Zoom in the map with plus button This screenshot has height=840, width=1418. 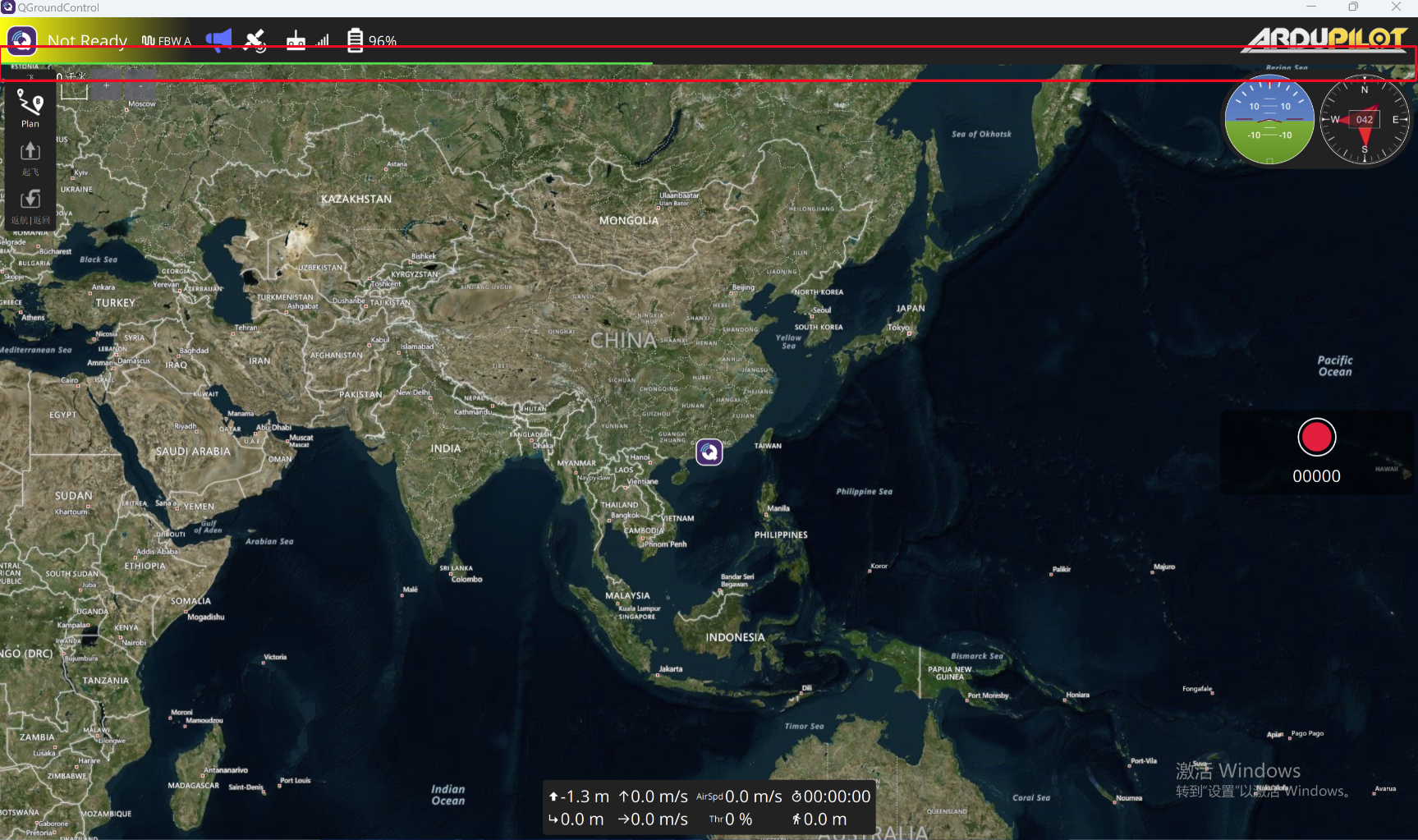106,85
